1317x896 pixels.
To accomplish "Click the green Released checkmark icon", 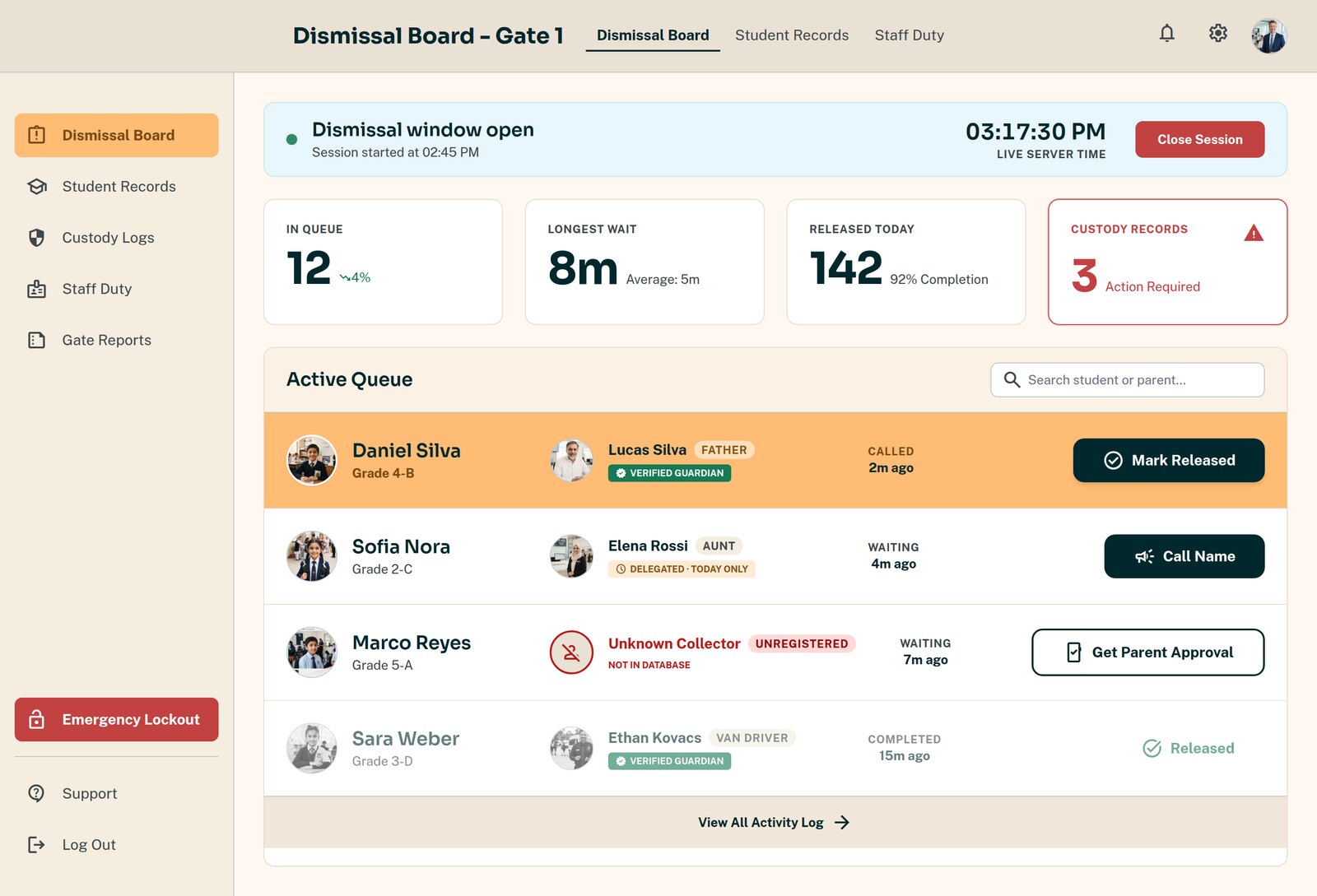I will pos(1152,748).
